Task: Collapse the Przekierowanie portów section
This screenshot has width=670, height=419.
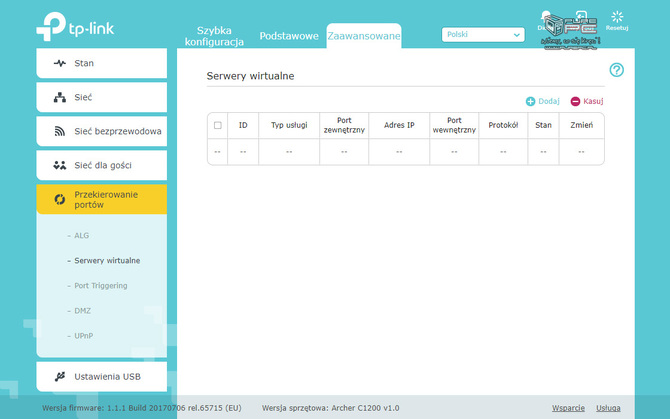Action: tap(101, 199)
